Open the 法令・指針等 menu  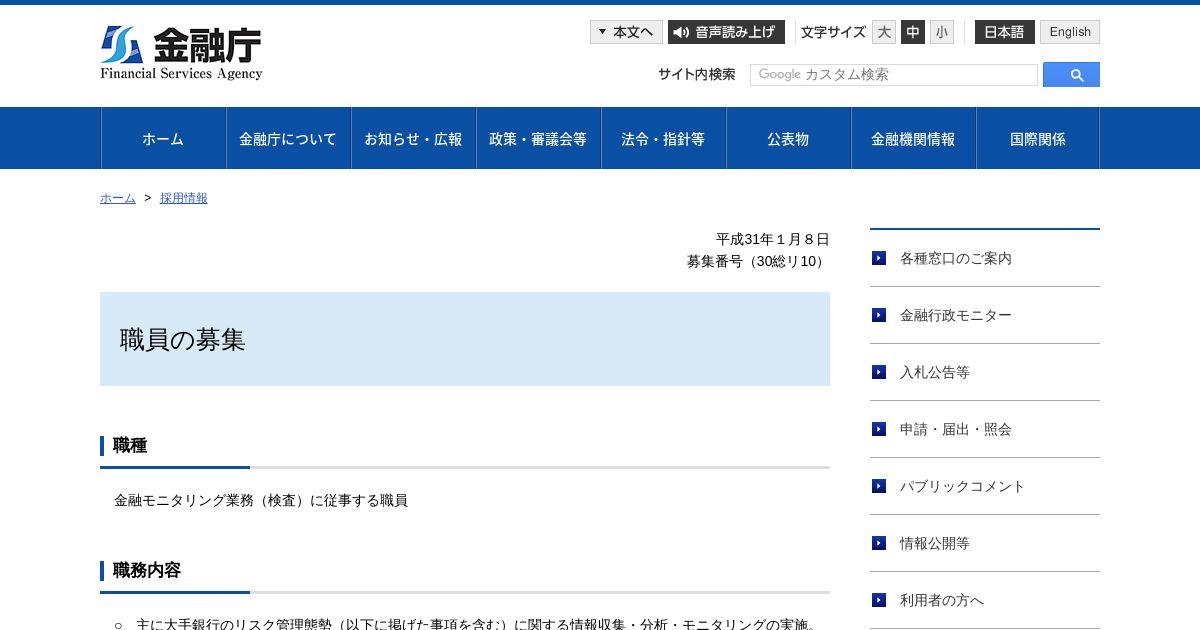coord(664,138)
